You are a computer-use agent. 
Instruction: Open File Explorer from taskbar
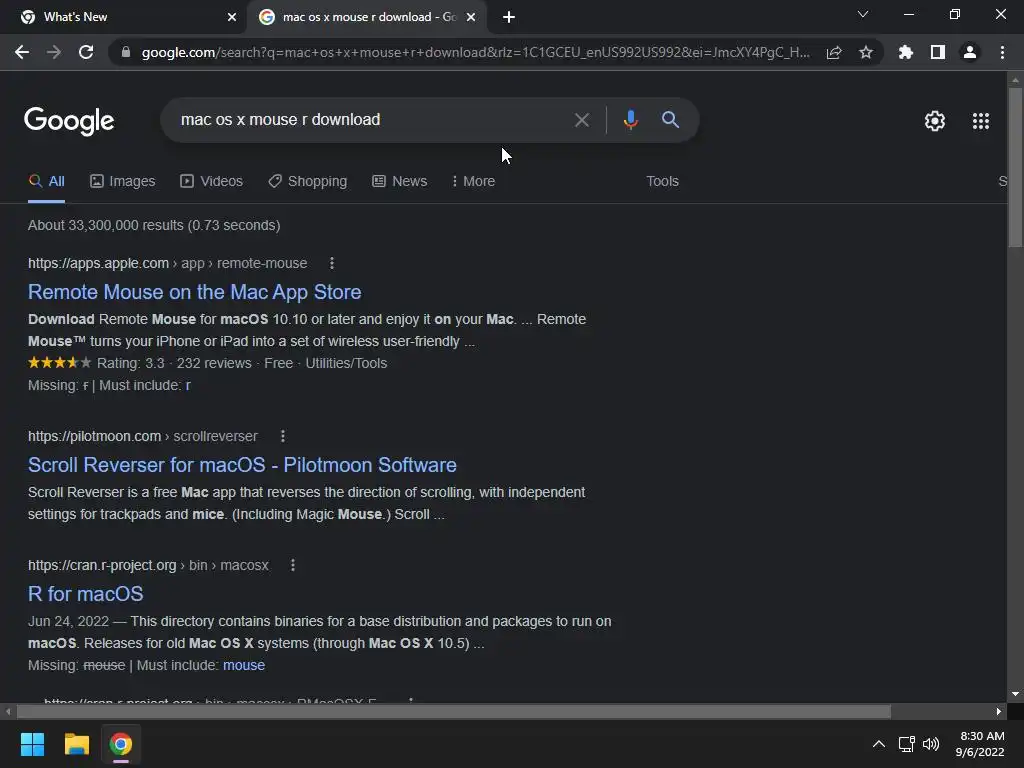[76, 744]
